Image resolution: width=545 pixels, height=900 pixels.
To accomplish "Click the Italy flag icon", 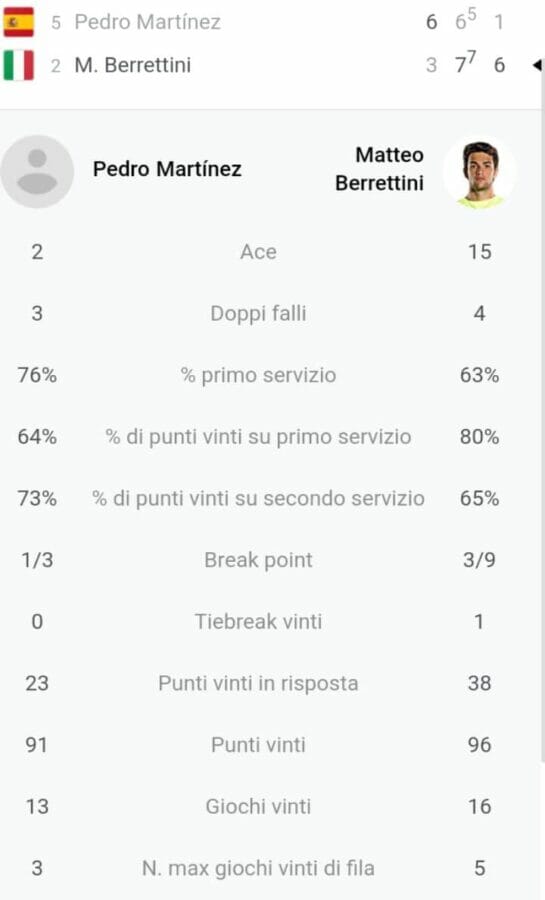I will [x=19, y=65].
